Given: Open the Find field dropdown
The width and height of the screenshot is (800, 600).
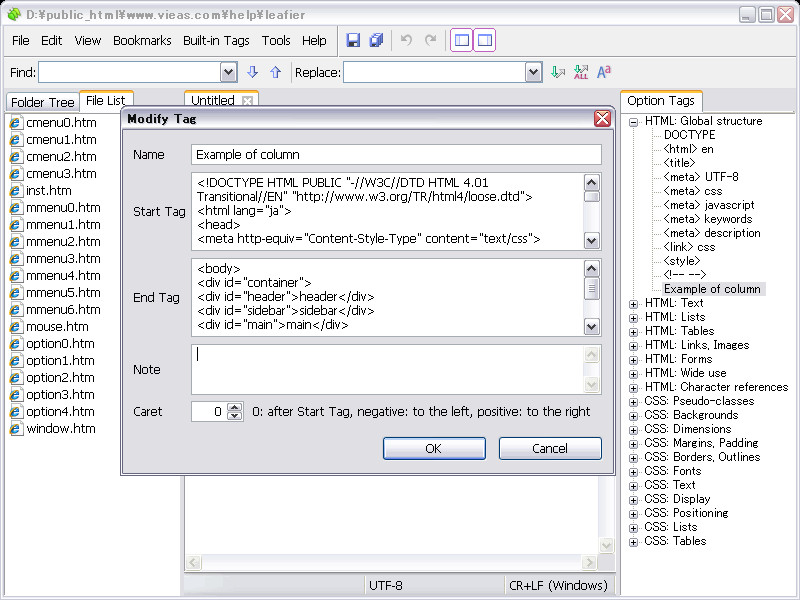Looking at the screenshot, I should click(x=227, y=72).
